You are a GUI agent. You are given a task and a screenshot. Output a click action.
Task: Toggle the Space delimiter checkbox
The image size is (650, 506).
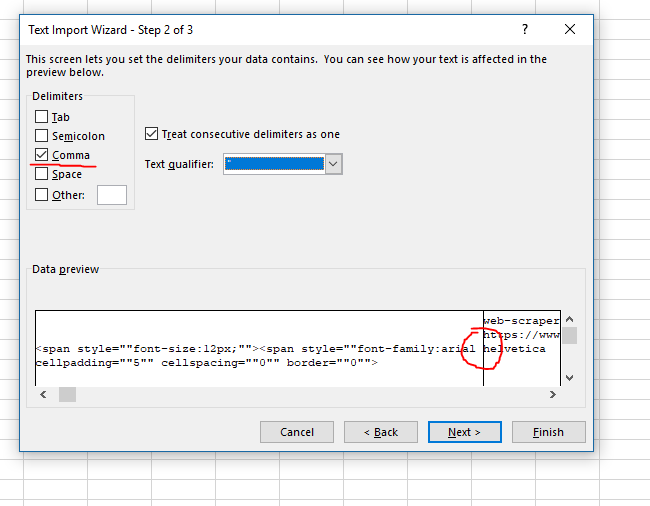point(41,174)
